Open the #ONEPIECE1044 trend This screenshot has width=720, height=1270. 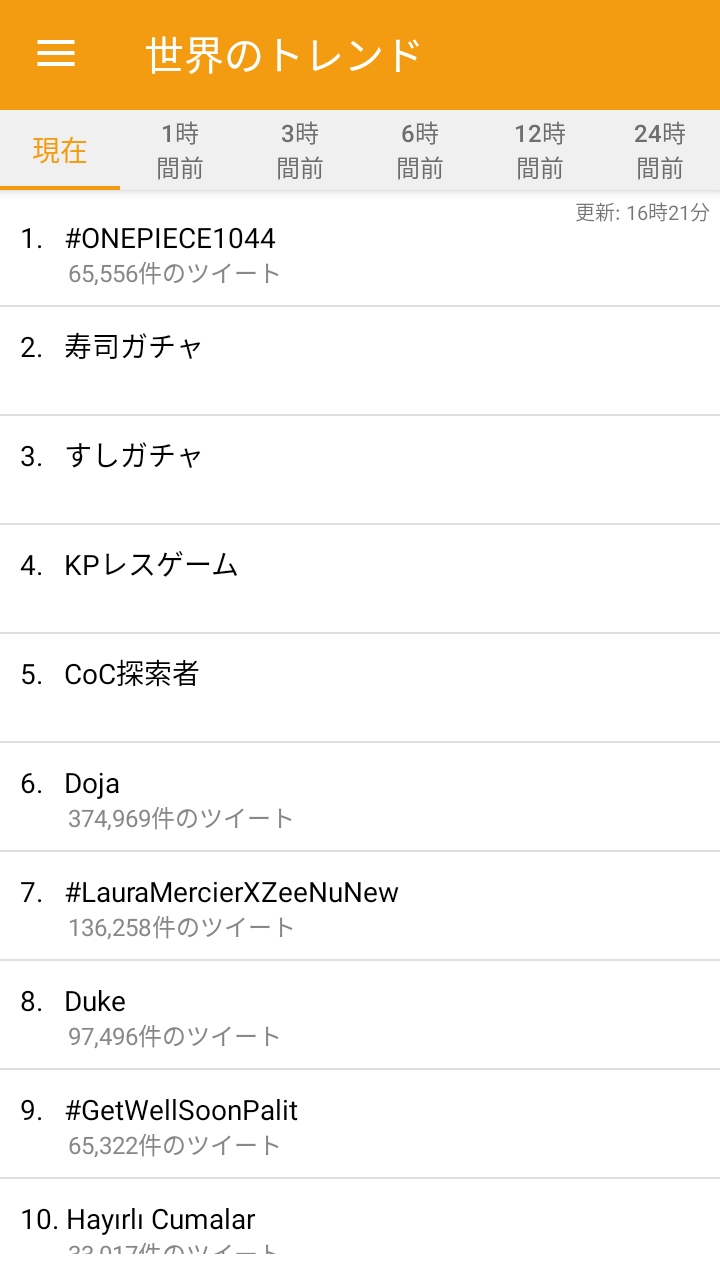point(170,239)
